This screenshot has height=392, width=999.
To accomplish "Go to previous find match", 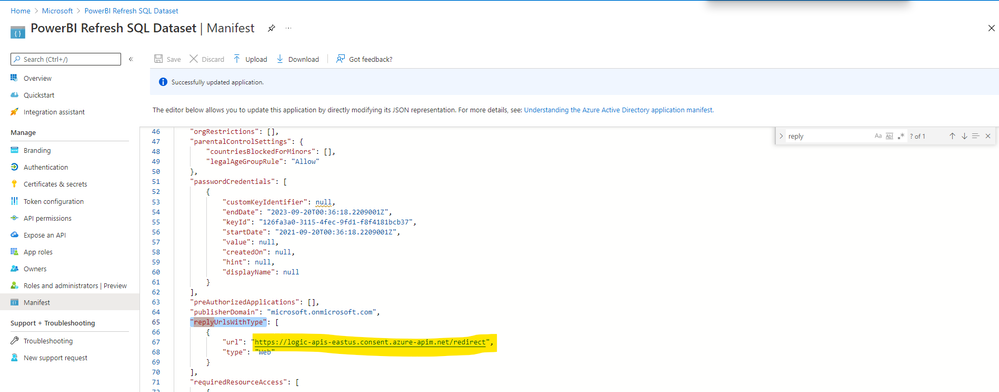I will 952,136.
